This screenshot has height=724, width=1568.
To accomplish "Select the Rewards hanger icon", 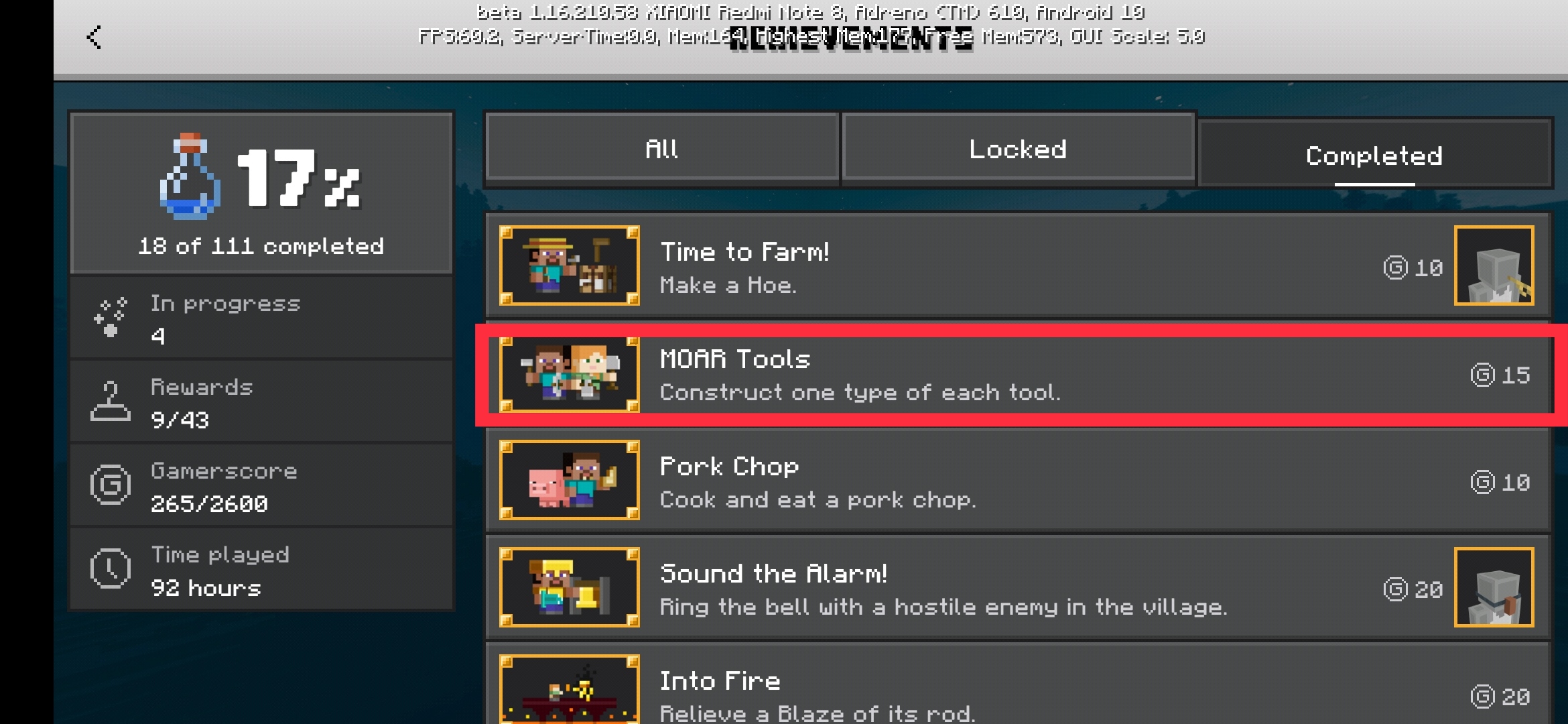I will [x=111, y=401].
